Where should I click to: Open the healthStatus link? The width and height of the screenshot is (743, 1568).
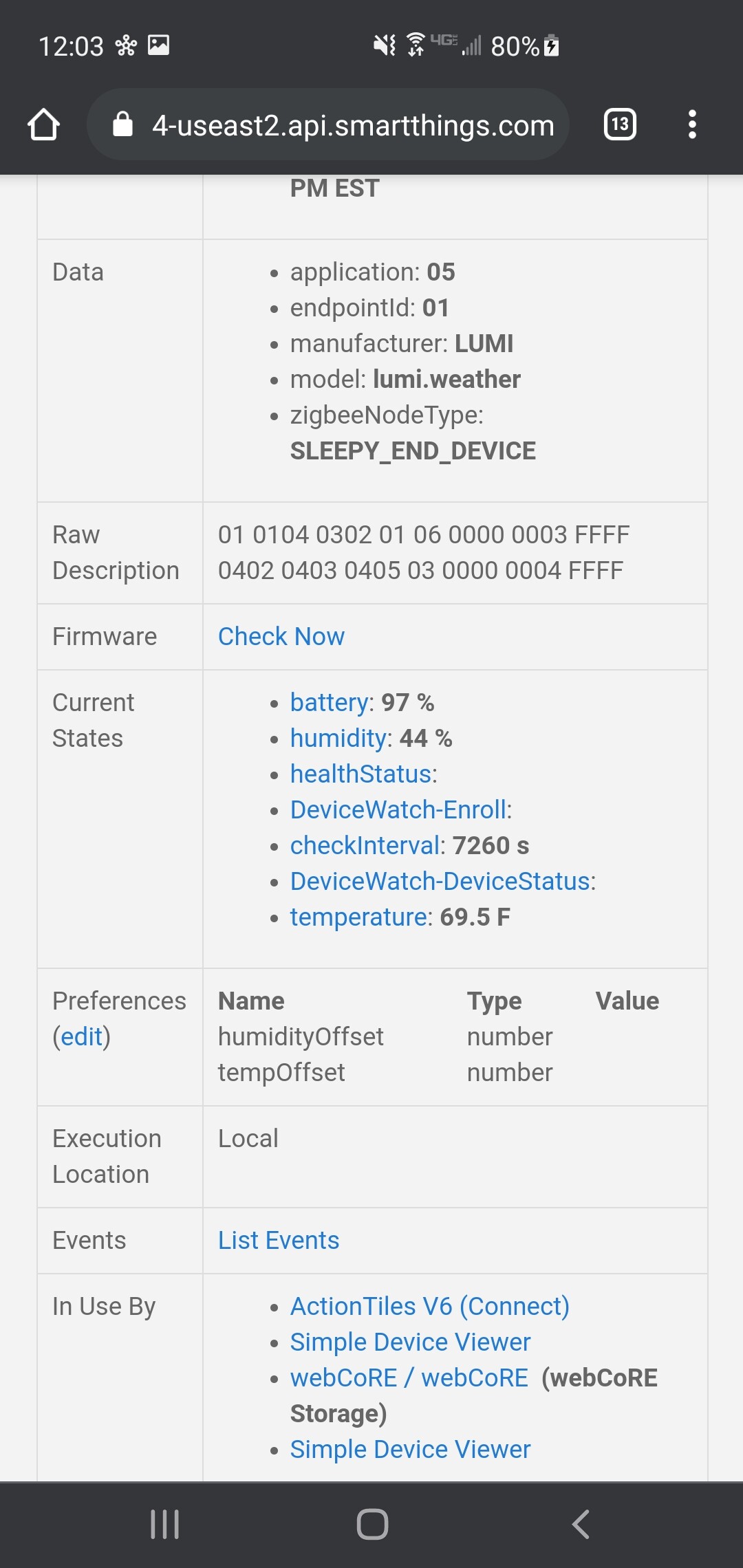click(361, 774)
